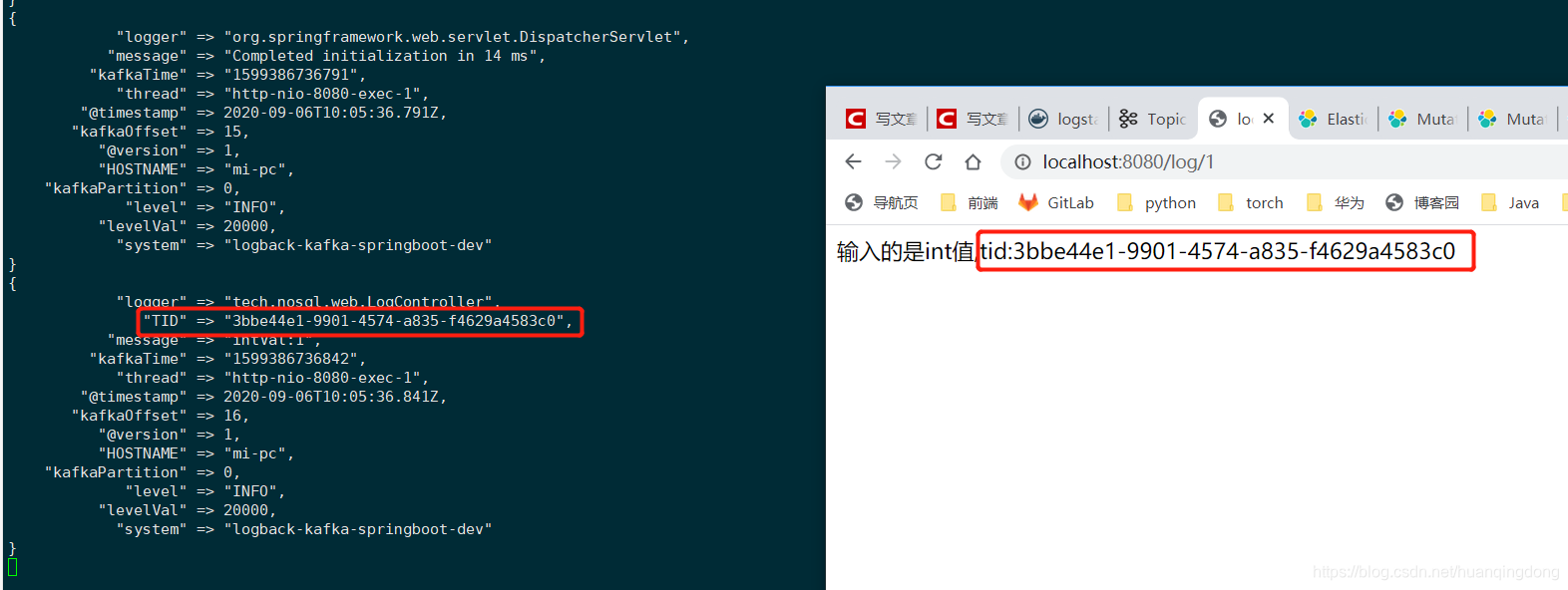Click the GitLab fox icon
The image size is (1568, 590).
[1028, 202]
